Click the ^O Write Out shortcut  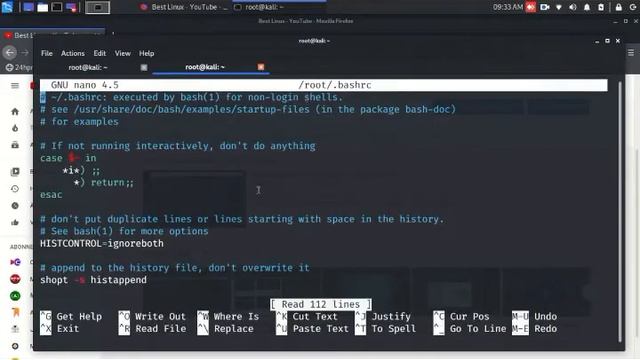pos(152,317)
